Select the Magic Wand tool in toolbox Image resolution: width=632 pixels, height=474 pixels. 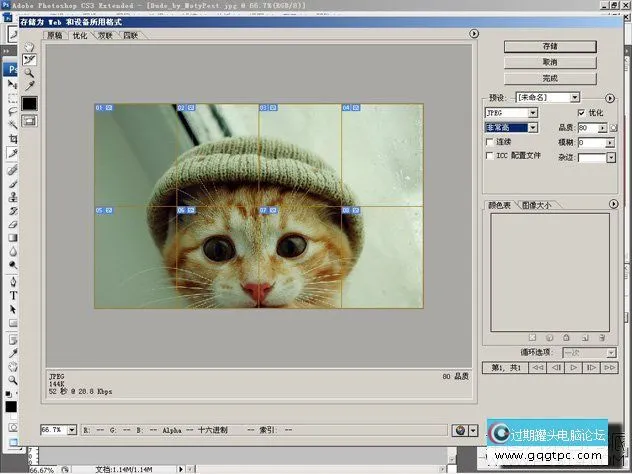tap(12, 125)
